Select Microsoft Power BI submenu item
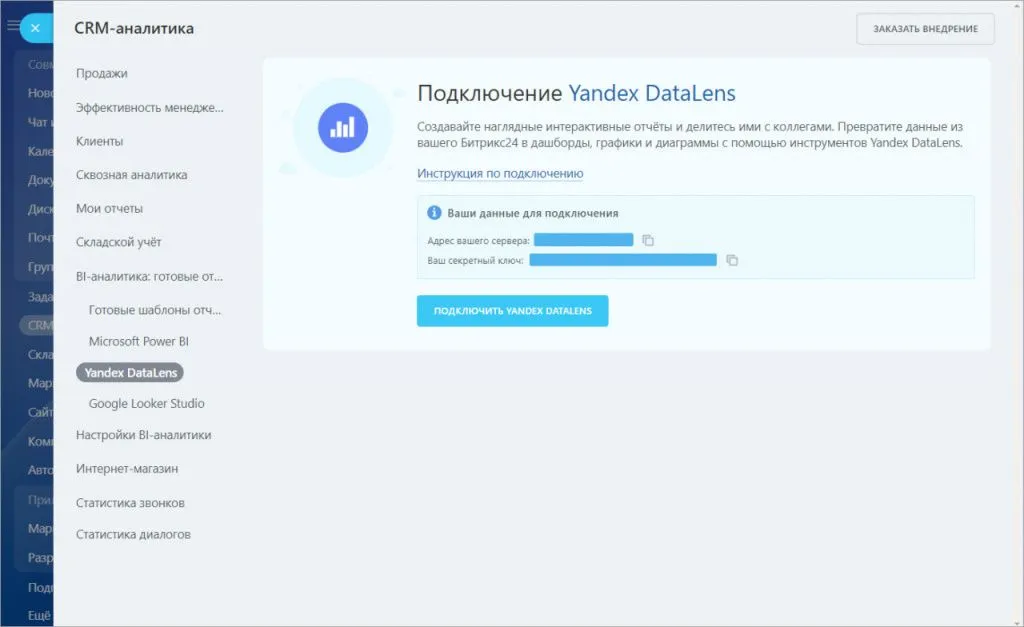 coord(139,342)
